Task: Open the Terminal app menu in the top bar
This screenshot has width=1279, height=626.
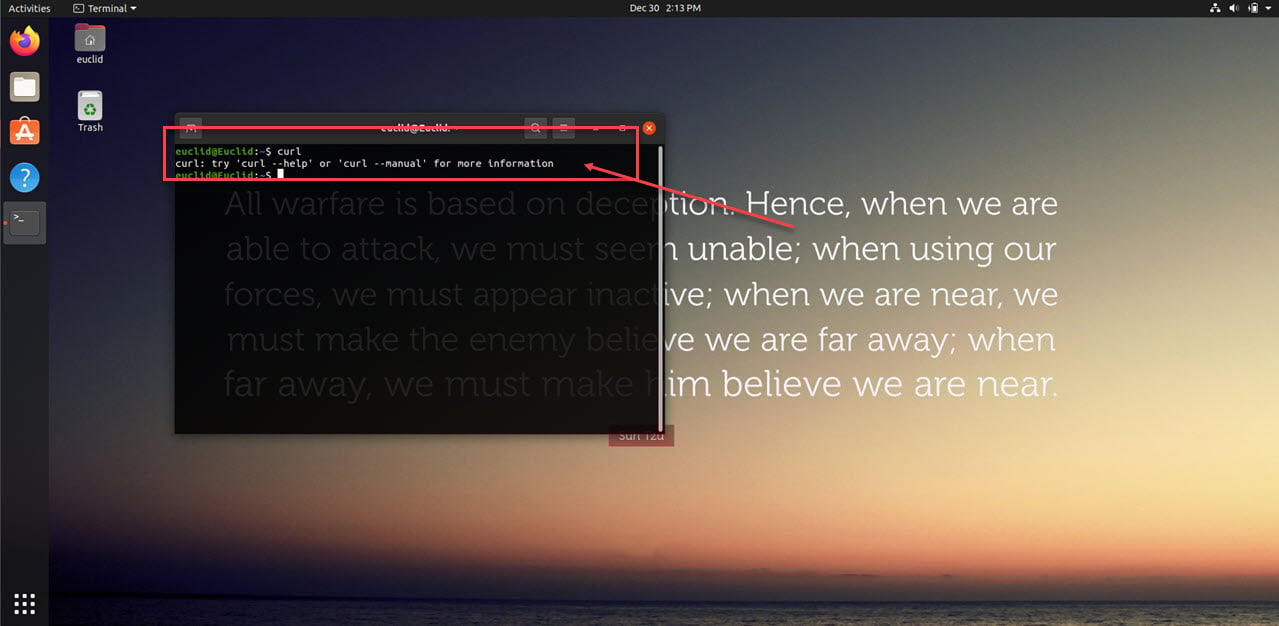Action: (x=105, y=8)
